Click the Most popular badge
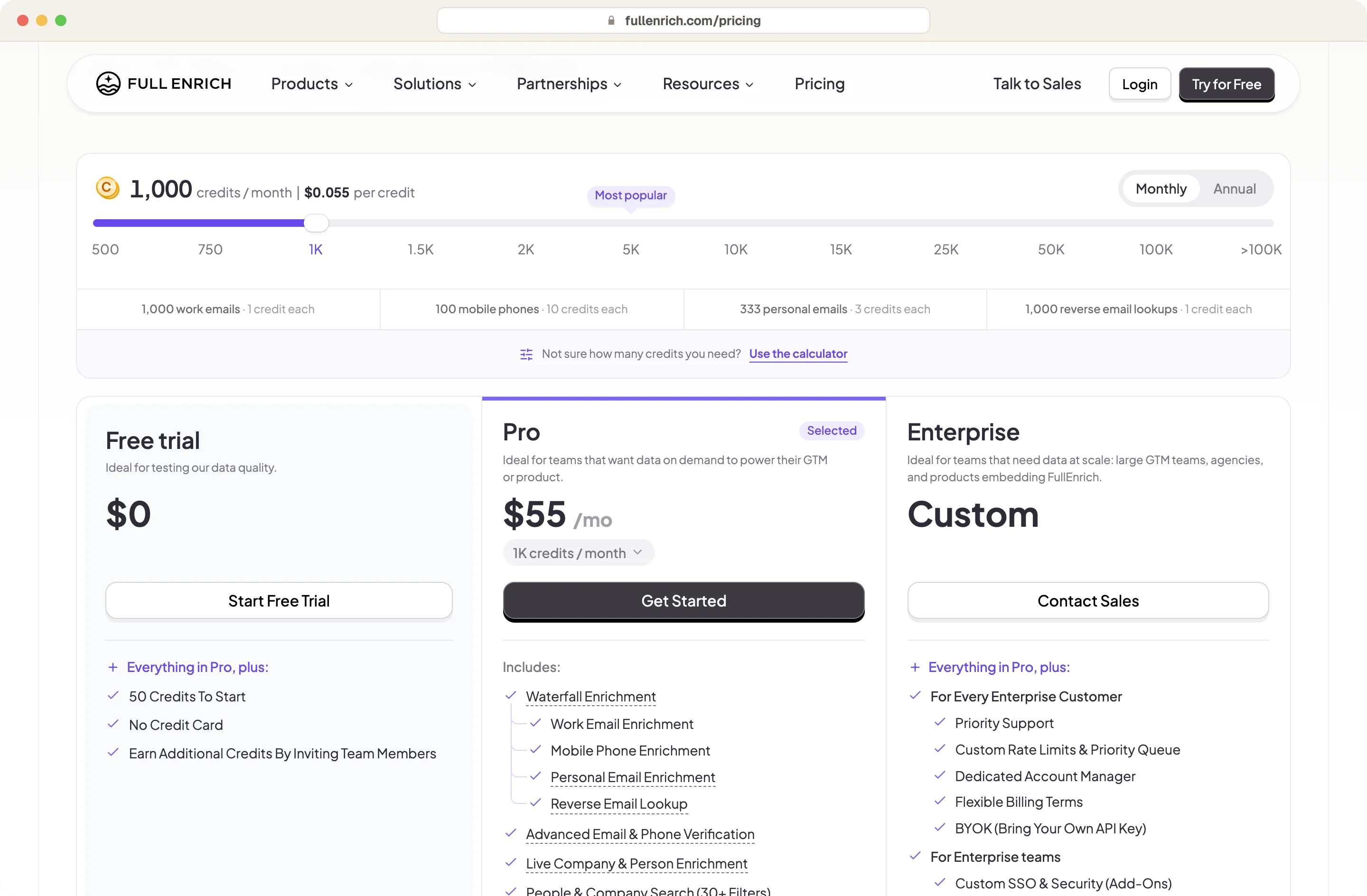The width and height of the screenshot is (1367, 896). [x=631, y=195]
